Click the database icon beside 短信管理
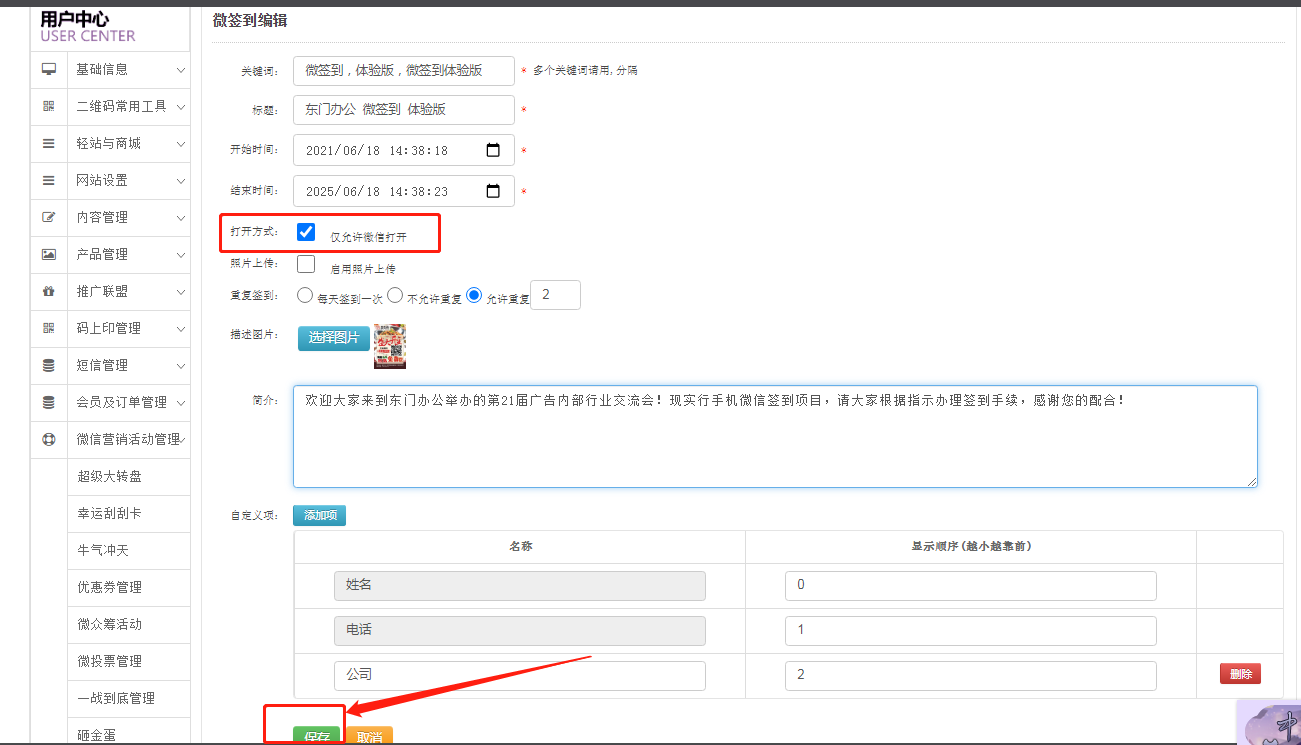Image resolution: width=1301 pixels, height=745 pixels. [48, 365]
